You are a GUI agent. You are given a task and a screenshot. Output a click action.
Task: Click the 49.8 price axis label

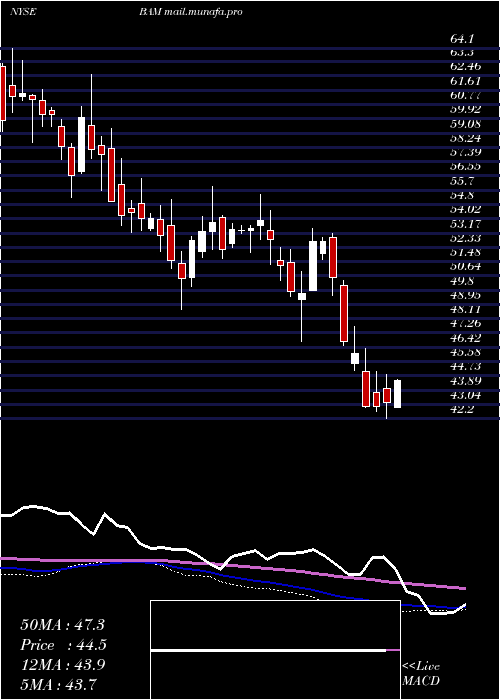click(462, 281)
